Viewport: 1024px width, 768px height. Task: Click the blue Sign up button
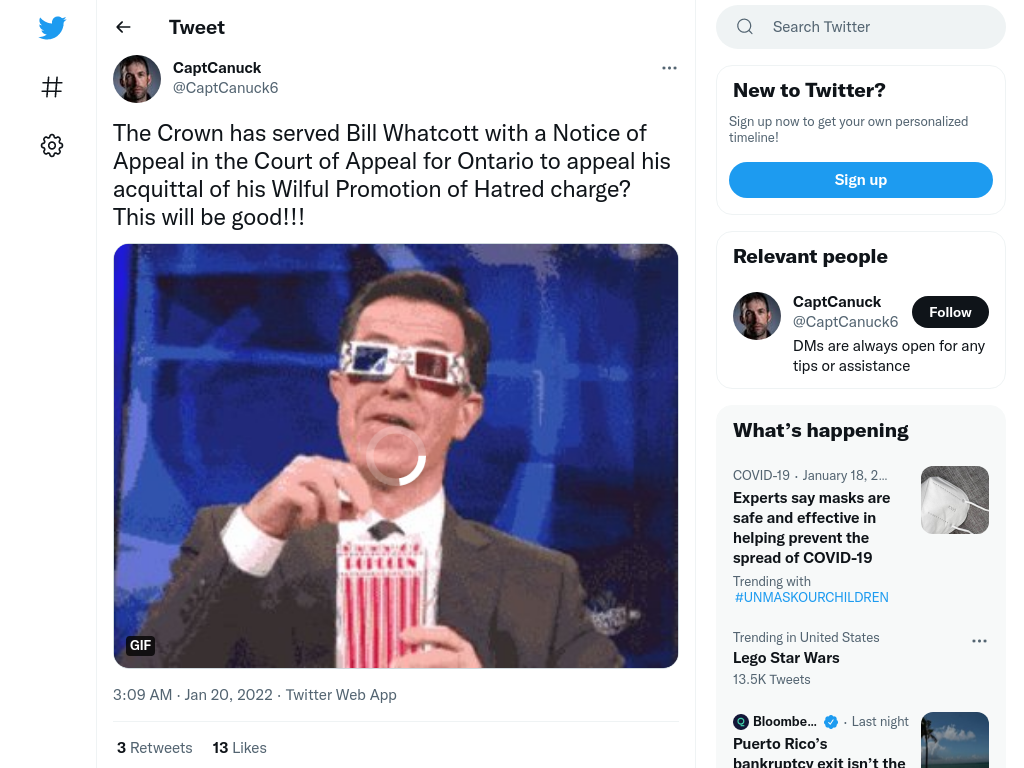[x=861, y=180]
